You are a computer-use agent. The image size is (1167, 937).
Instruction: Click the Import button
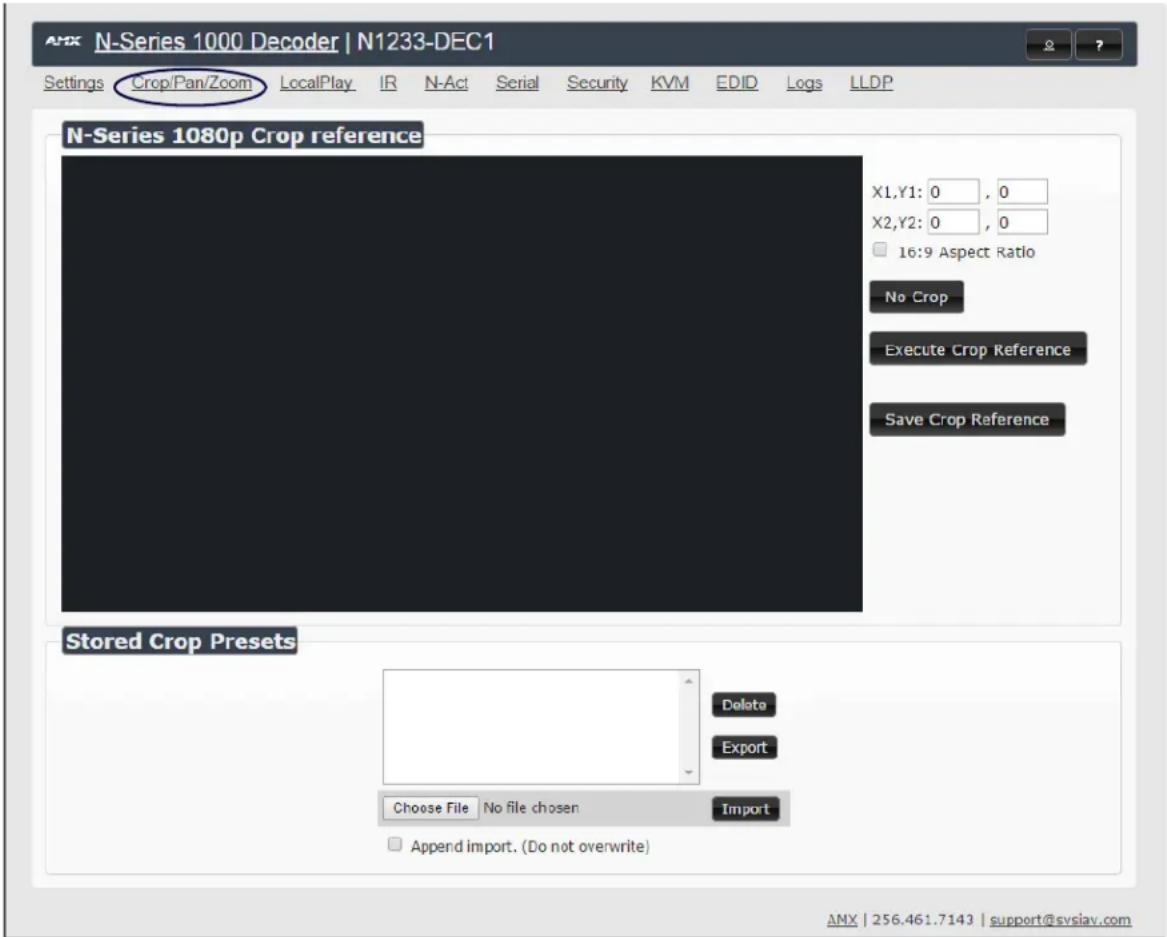[745, 809]
